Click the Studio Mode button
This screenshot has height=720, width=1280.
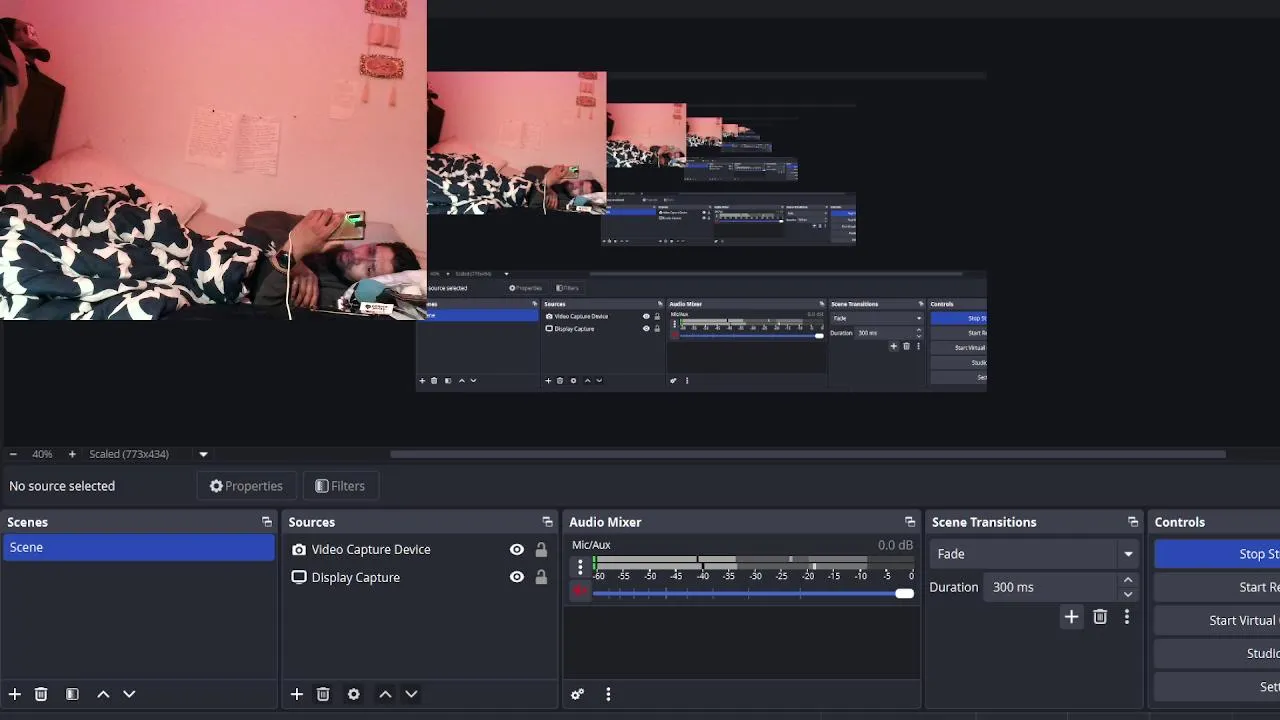(1217, 653)
